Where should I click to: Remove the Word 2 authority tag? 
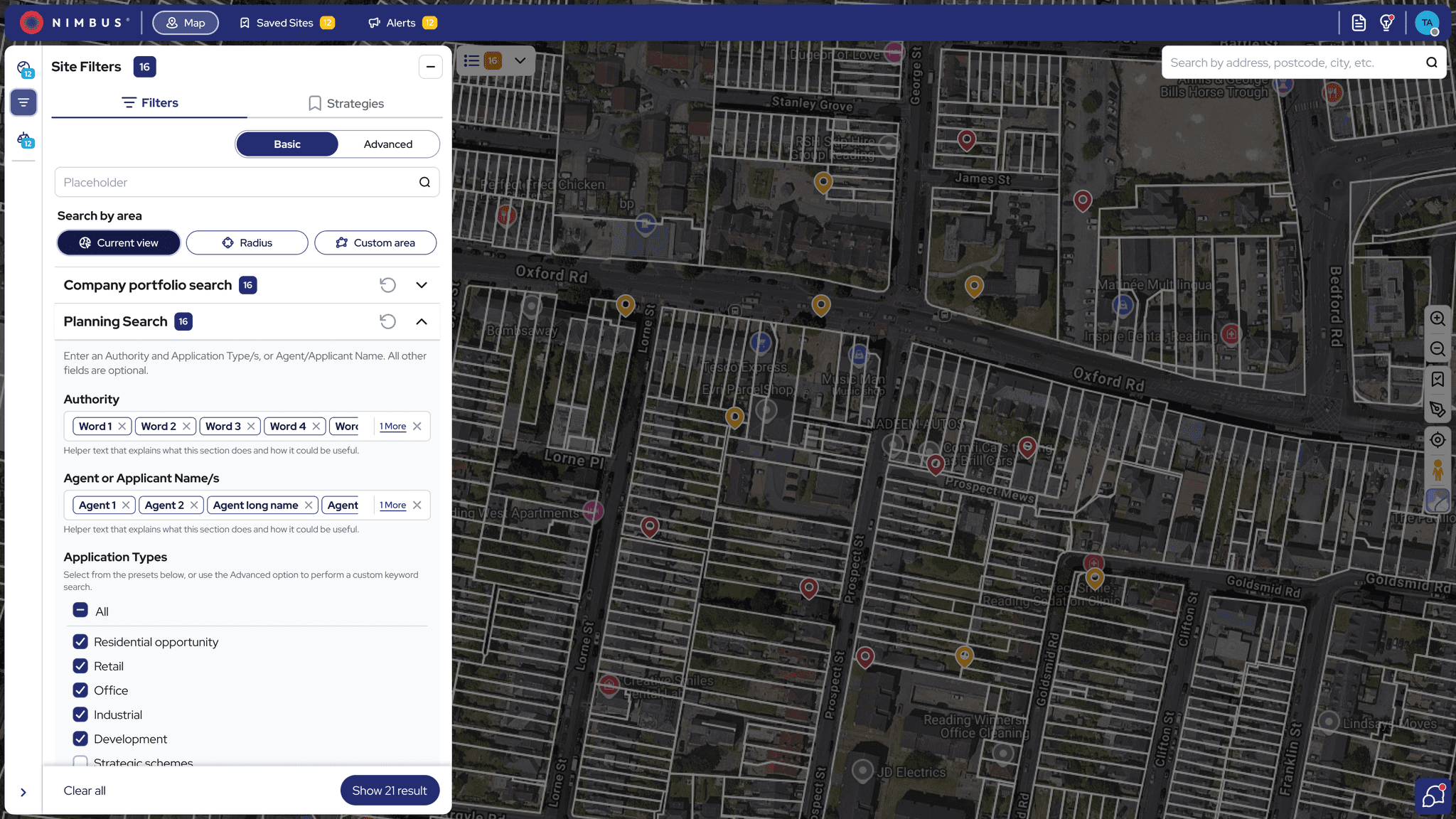pyautogui.click(x=186, y=427)
